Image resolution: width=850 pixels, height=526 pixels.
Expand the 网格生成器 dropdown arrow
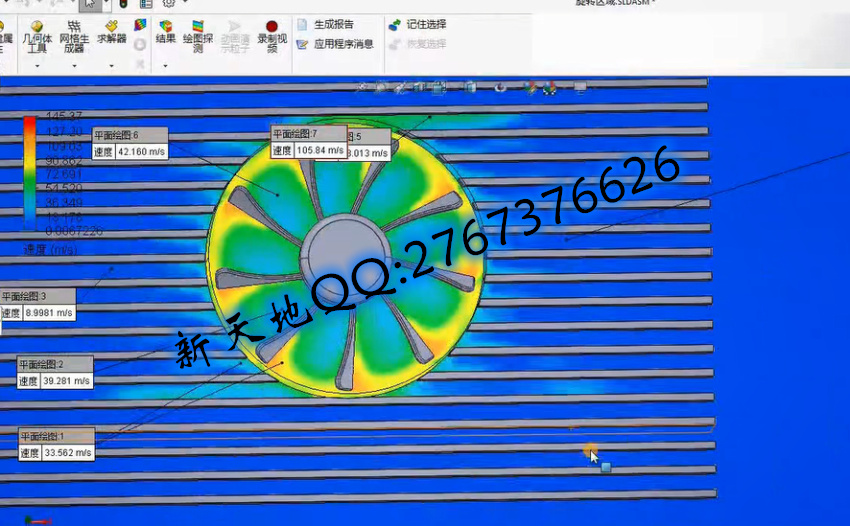[x=74, y=66]
